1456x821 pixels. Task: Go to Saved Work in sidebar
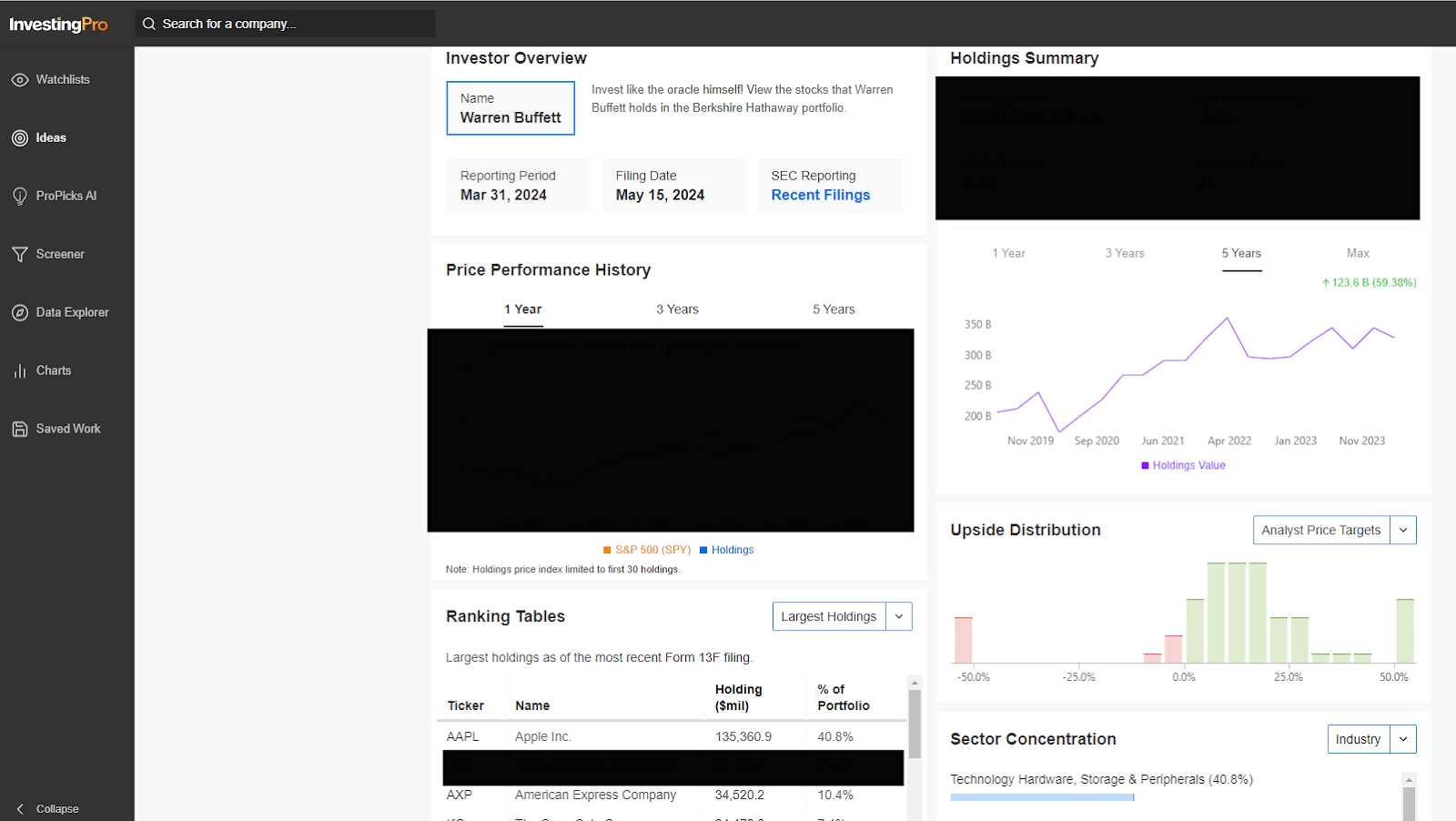pyautogui.click(x=68, y=430)
